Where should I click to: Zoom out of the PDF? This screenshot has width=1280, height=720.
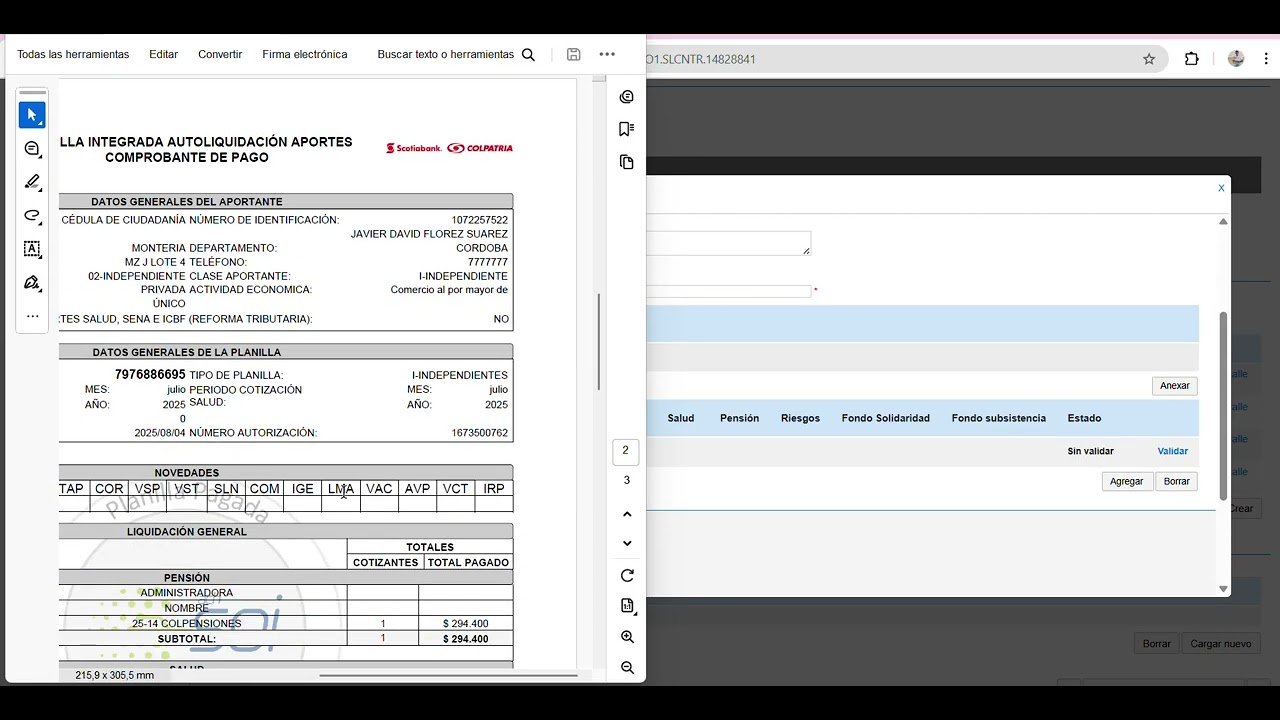(x=627, y=668)
